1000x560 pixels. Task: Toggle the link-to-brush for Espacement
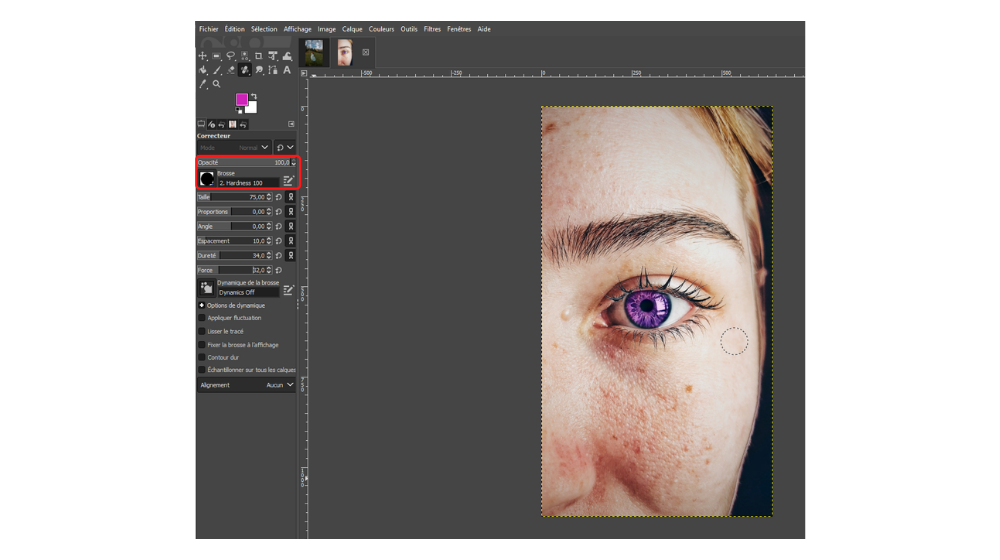pos(291,240)
